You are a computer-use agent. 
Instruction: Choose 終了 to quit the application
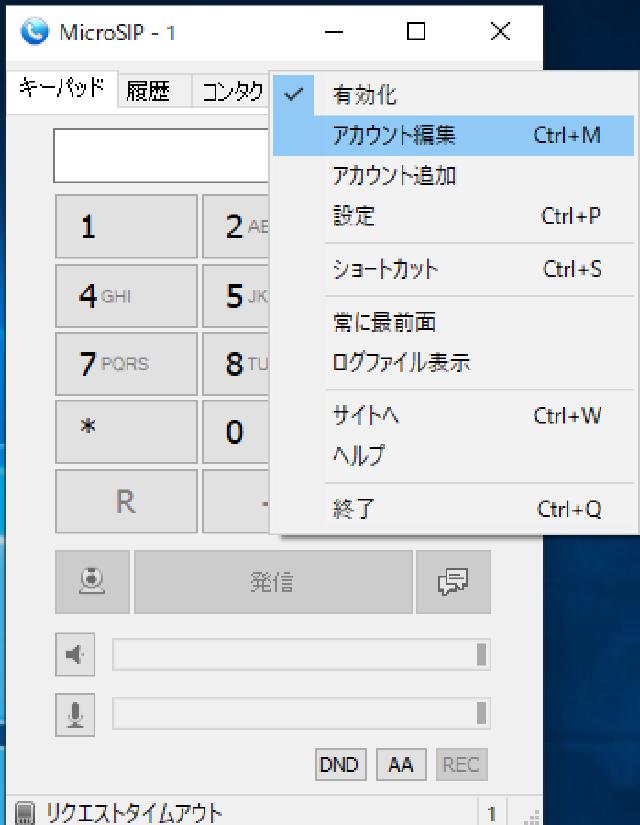pyautogui.click(x=453, y=509)
